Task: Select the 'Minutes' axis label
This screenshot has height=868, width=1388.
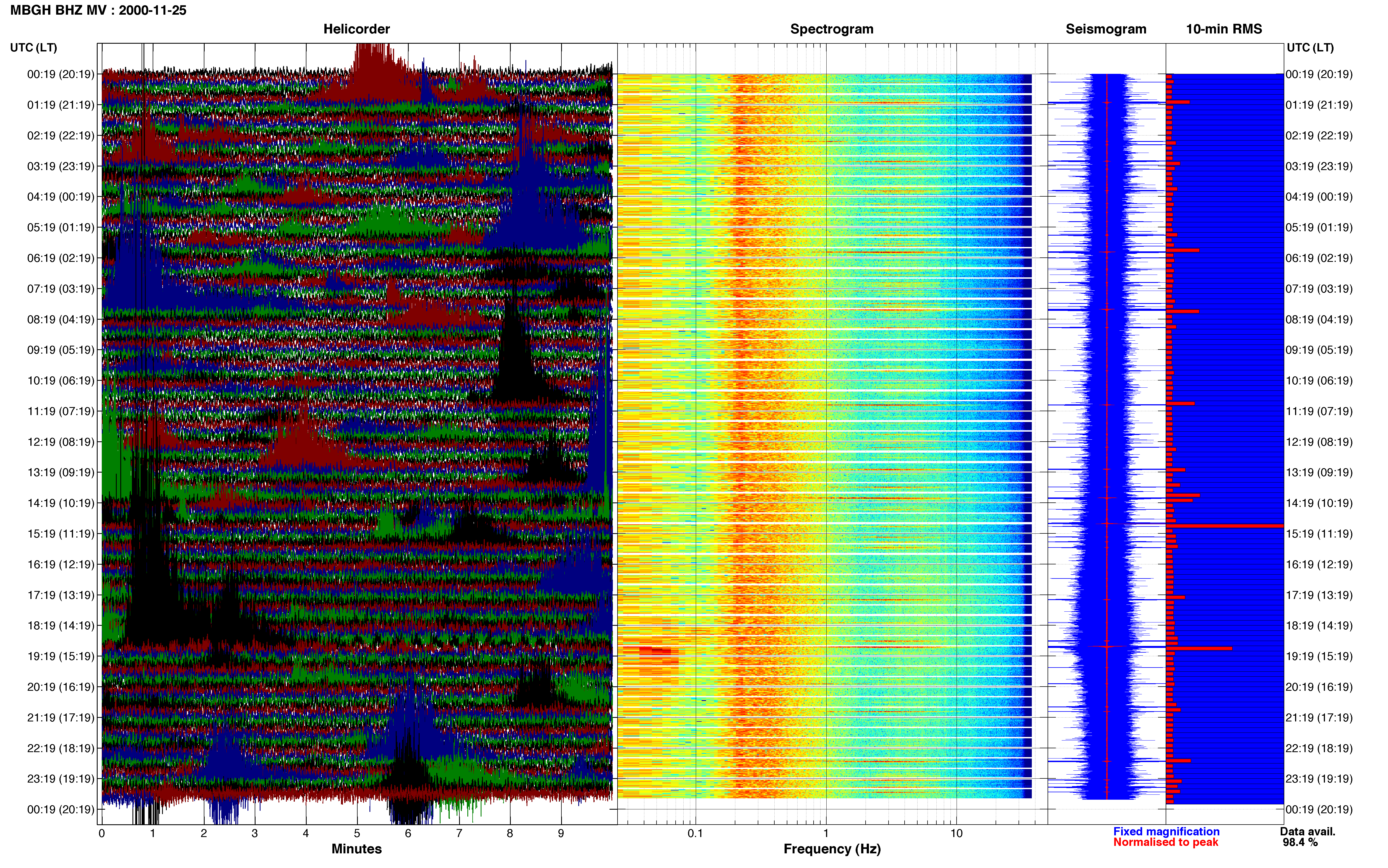Action: 356,848
